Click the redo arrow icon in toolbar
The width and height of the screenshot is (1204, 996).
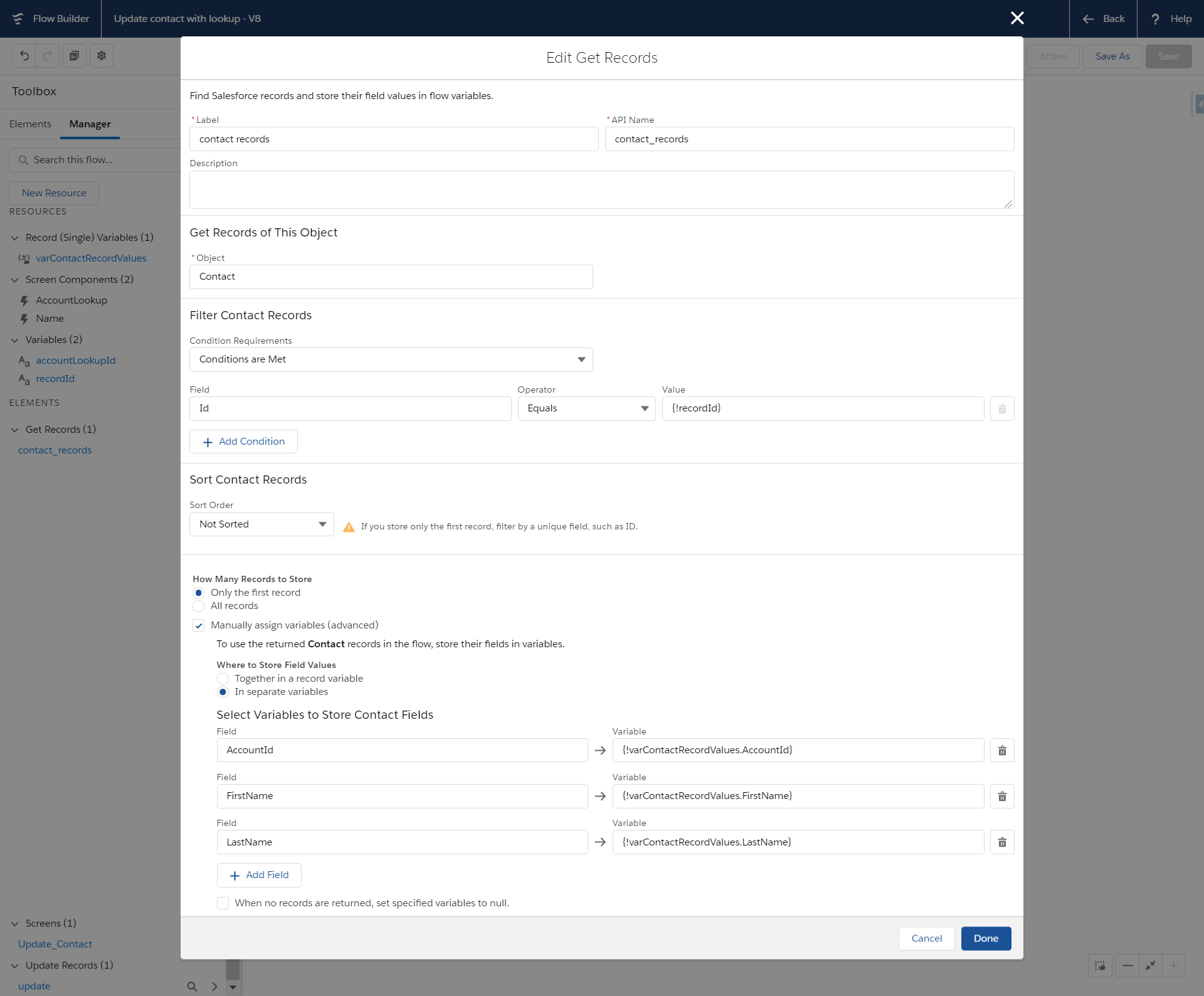tap(48, 56)
